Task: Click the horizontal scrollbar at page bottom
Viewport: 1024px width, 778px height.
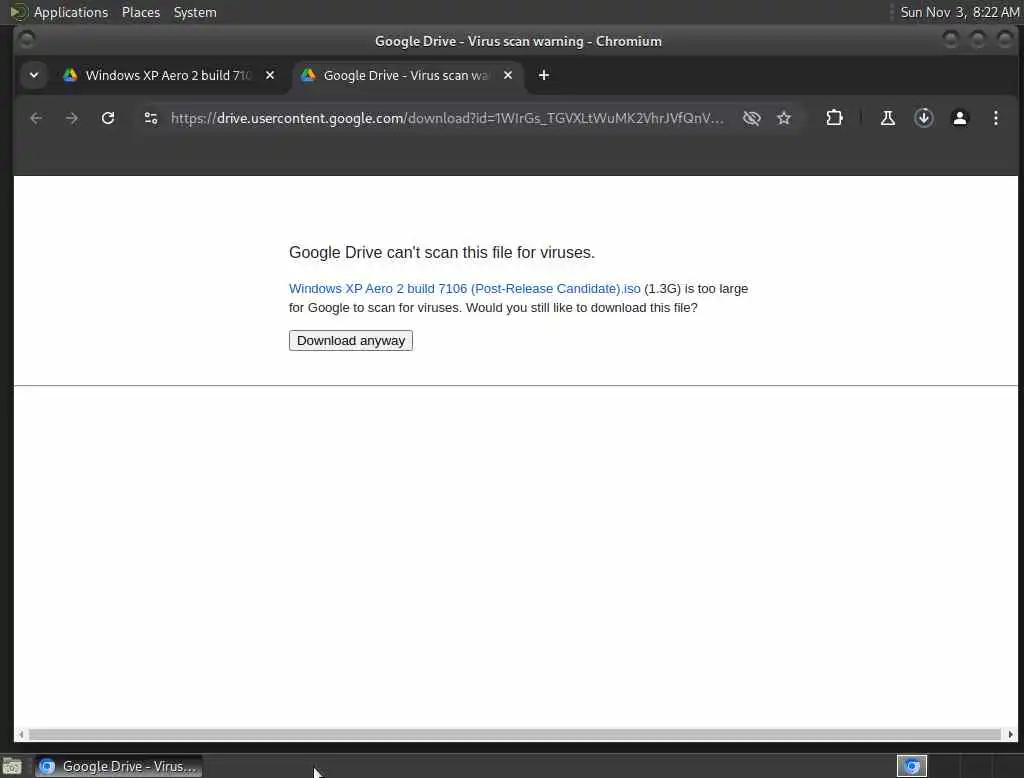Action: (x=515, y=734)
